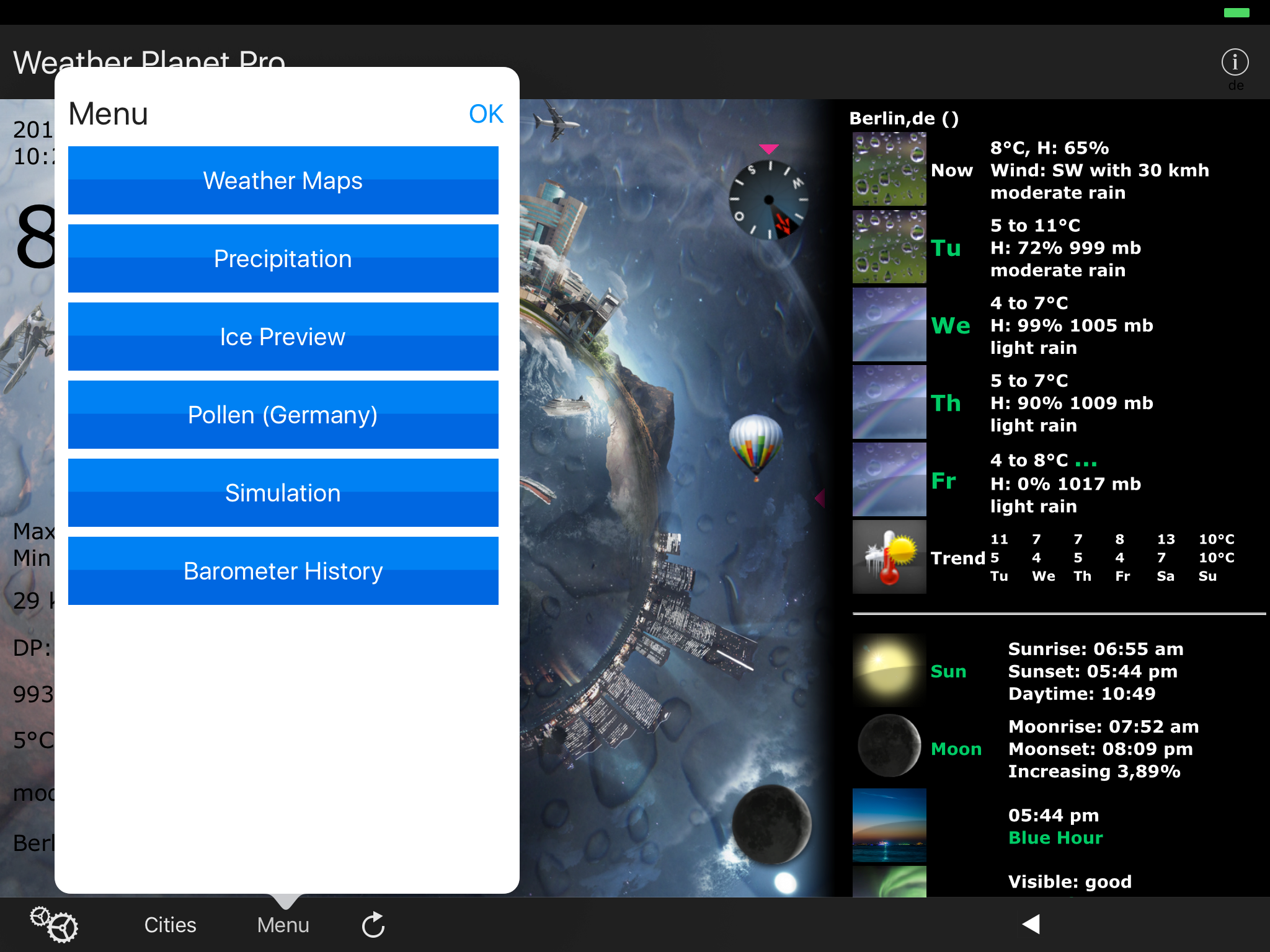Screen dimensions: 1270x952
Task: Open the Cities list
Action: click(x=170, y=925)
